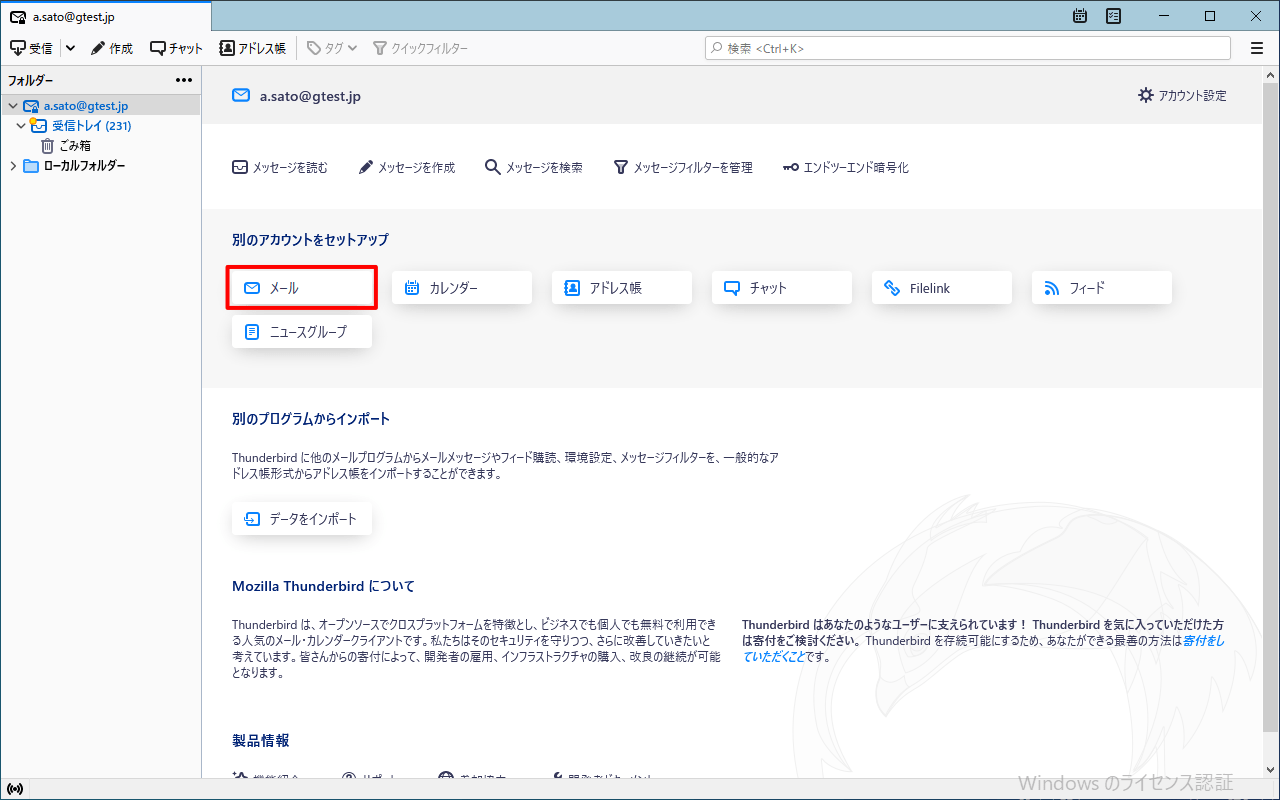Set up Filelink

pos(942,288)
